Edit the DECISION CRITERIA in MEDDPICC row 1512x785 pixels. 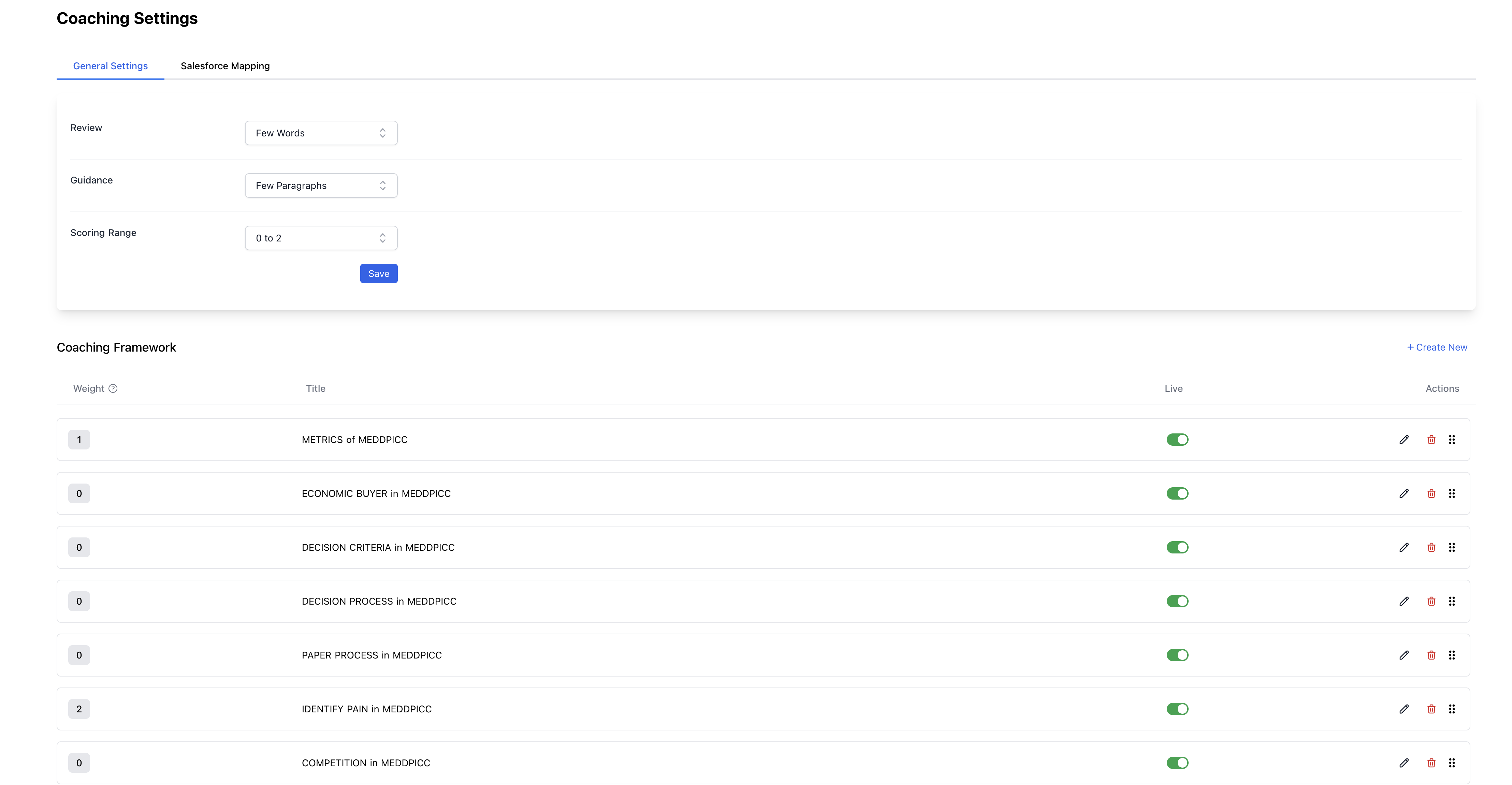tap(1404, 547)
